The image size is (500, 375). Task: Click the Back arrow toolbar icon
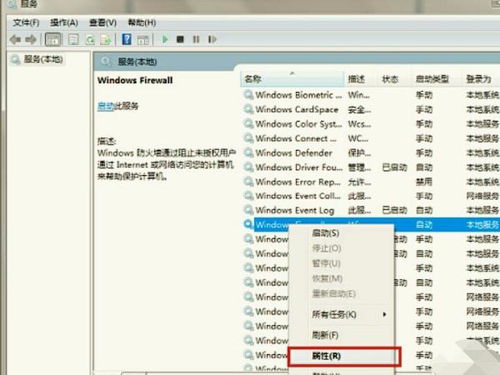coord(15,40)
